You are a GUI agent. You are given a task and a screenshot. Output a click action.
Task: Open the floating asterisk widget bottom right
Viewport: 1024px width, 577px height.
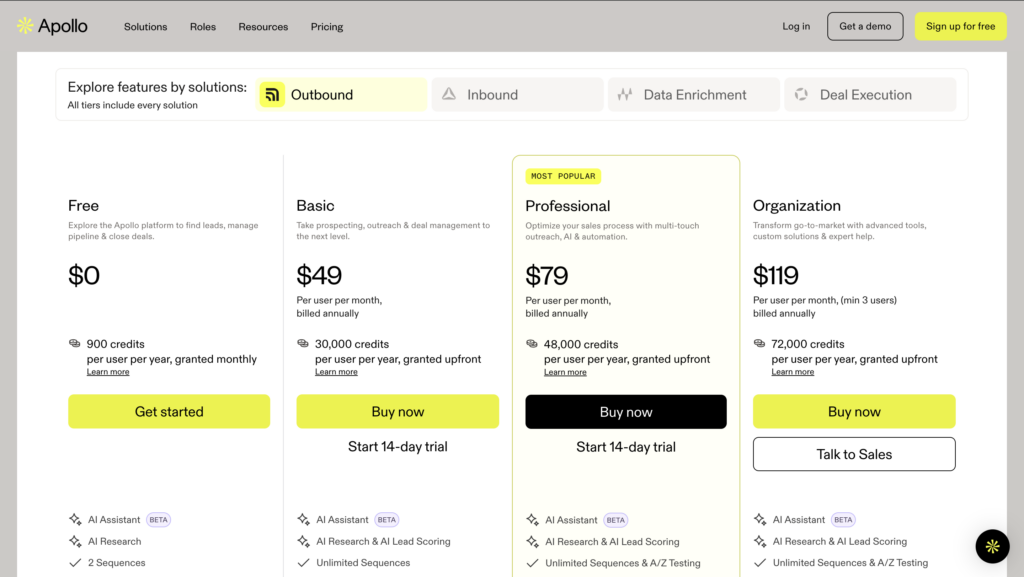991,546
